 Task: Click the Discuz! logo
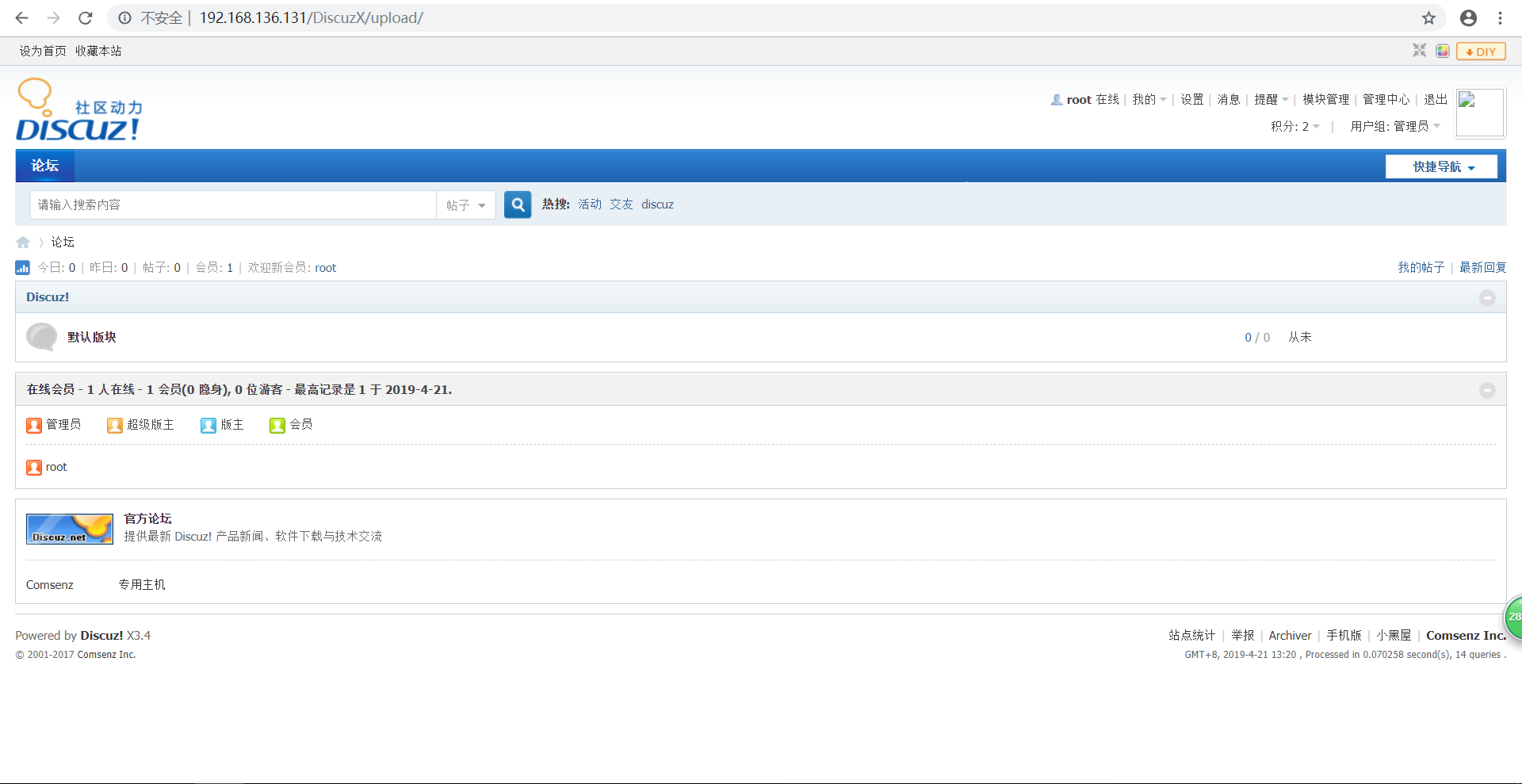tap(79, 110)
